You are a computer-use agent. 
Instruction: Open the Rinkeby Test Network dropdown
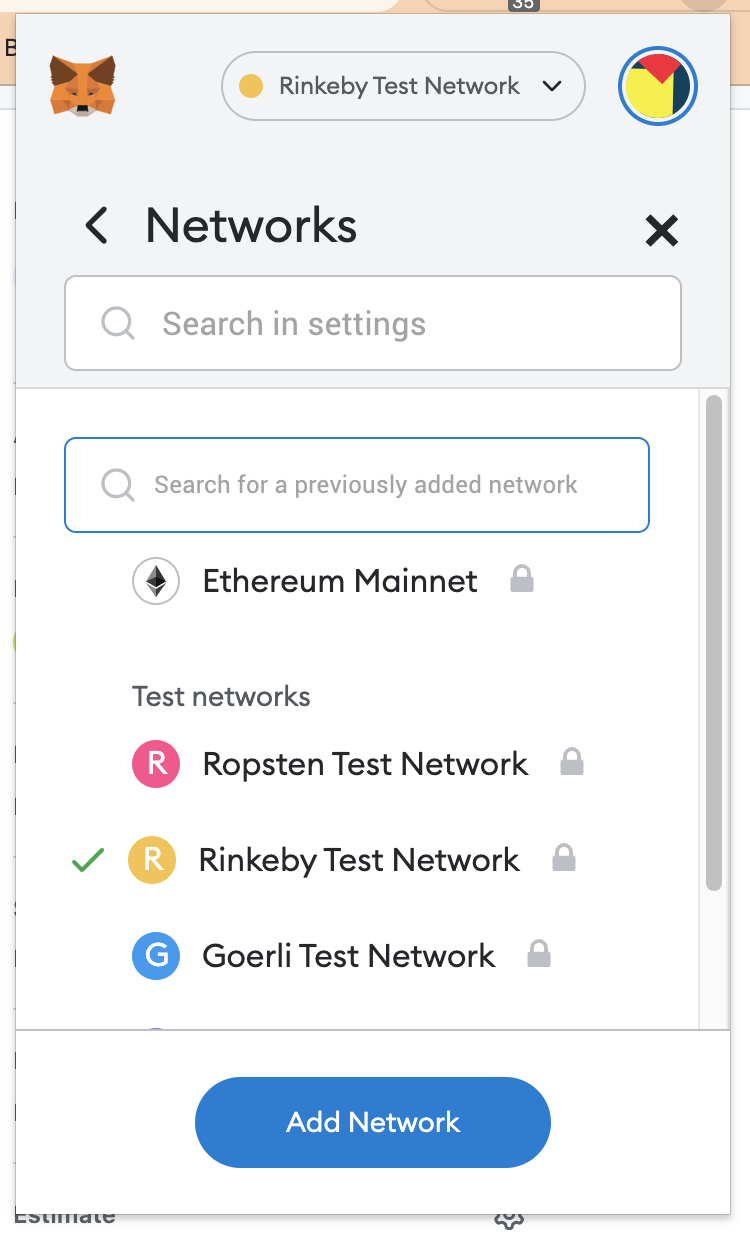[x=403, y=86]
